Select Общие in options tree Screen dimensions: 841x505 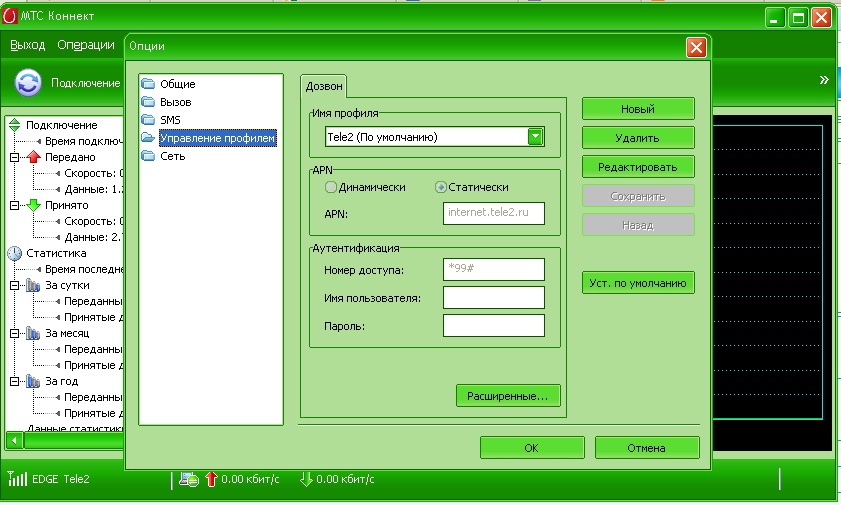[x=178, y=84]
